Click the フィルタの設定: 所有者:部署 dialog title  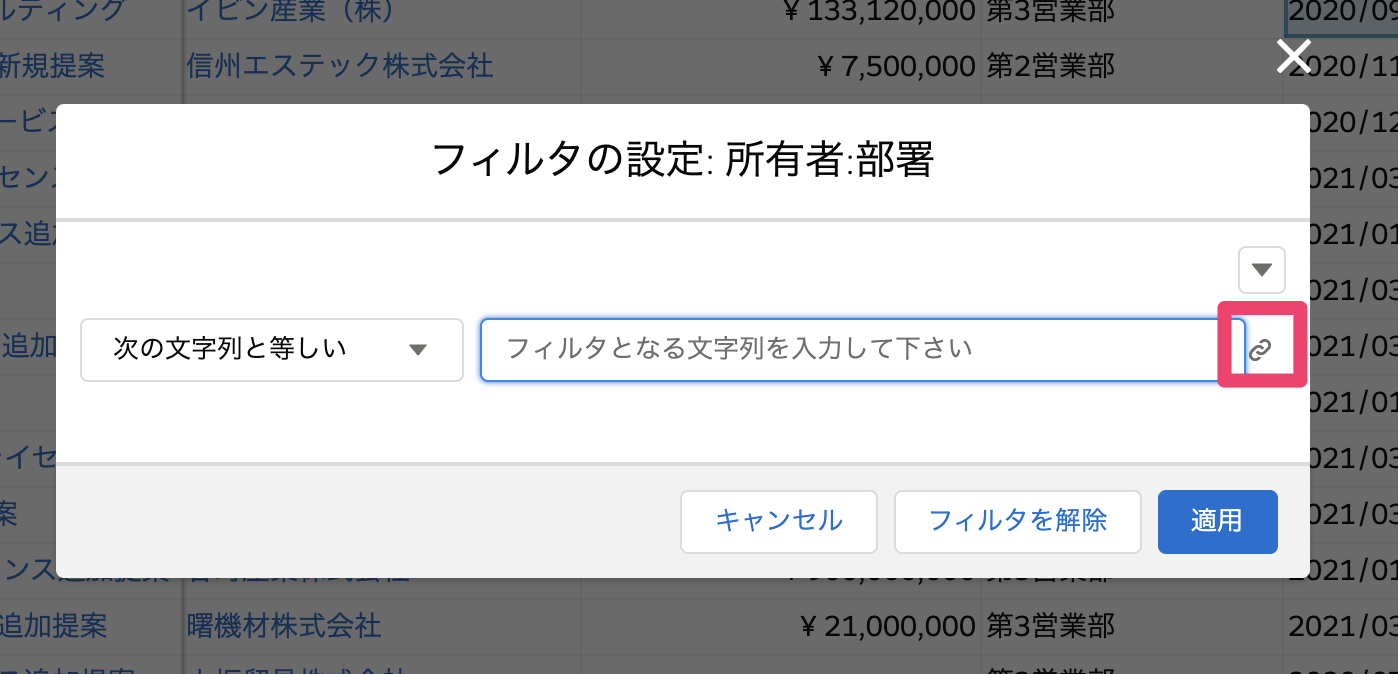[x=683, y=160]
